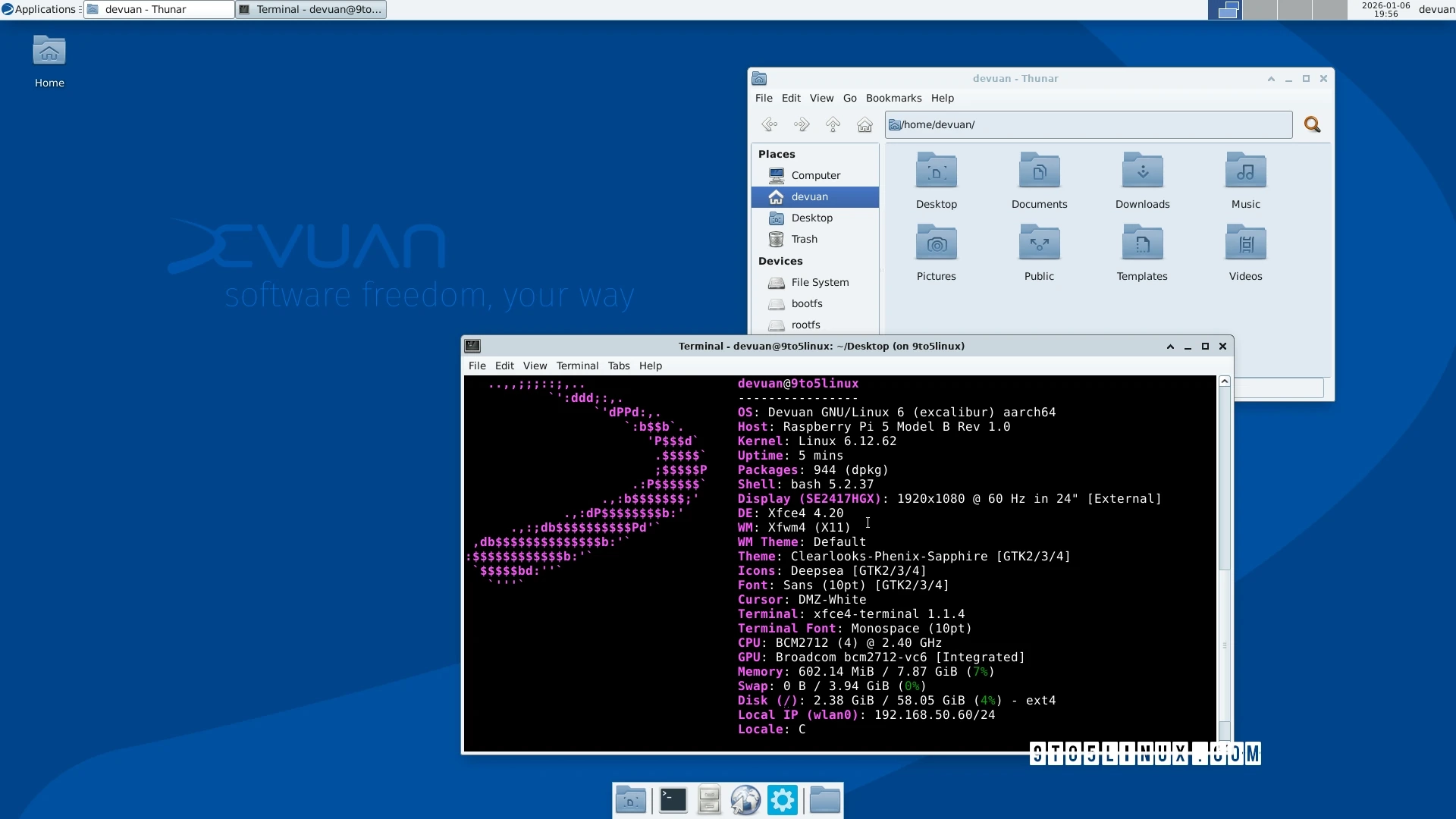Expand the Applications menu in the top panel
Viewport: 1456px width, 819px height.
[42, 9]
